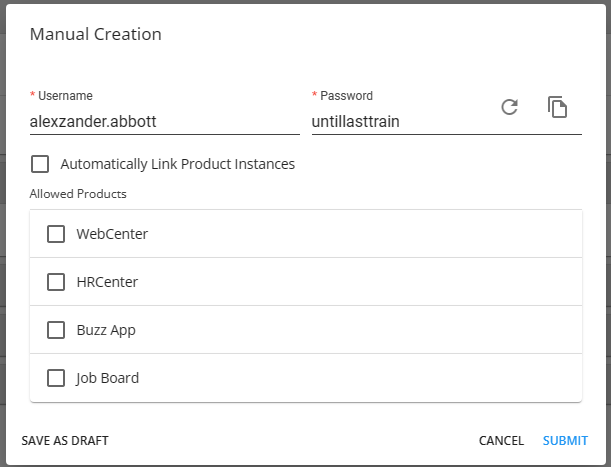Tick the WebCenter checkbox

click(56, 234)
